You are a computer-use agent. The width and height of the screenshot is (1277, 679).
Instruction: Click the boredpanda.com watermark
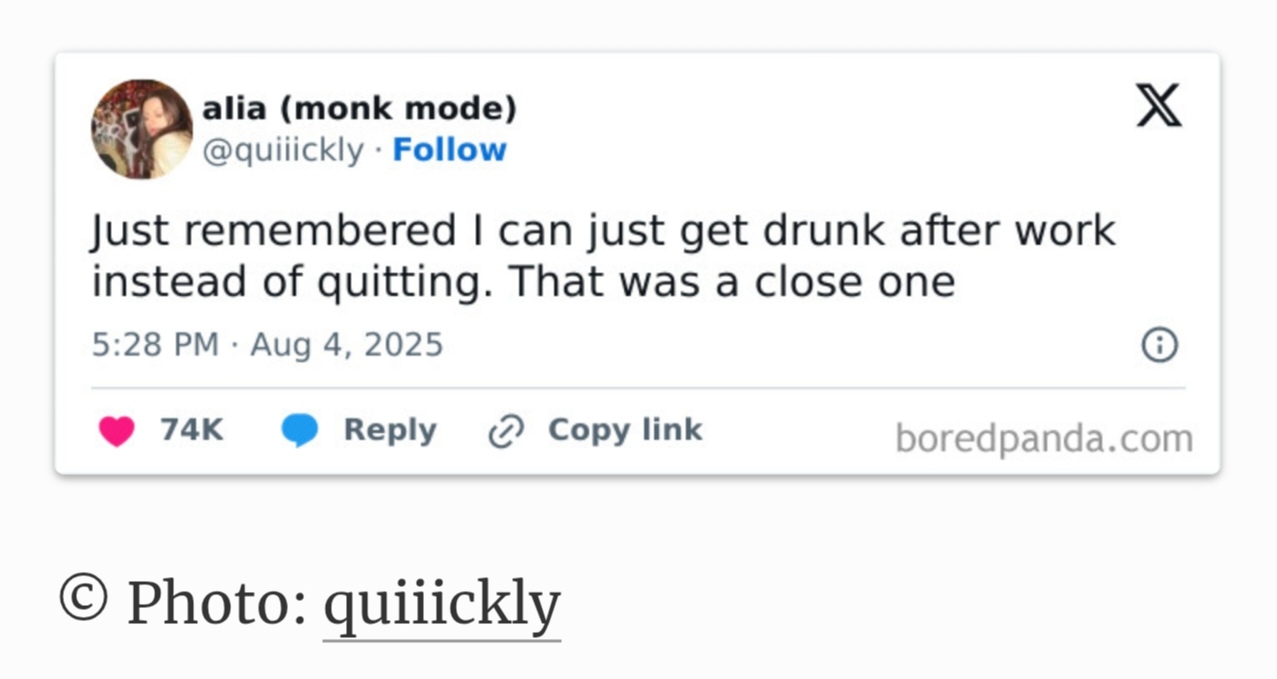click(1043, 438)
